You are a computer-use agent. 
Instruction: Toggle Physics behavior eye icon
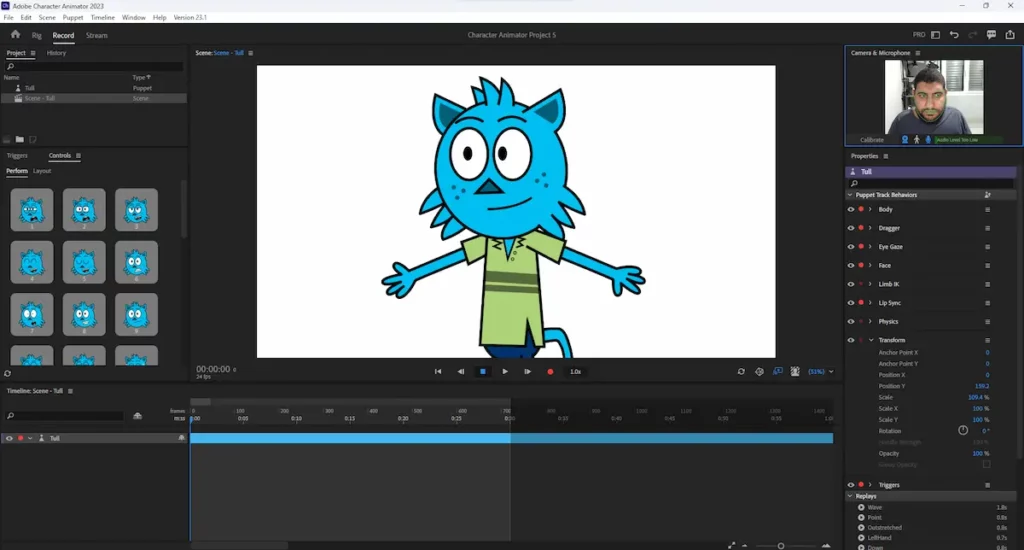pos(850,321)
